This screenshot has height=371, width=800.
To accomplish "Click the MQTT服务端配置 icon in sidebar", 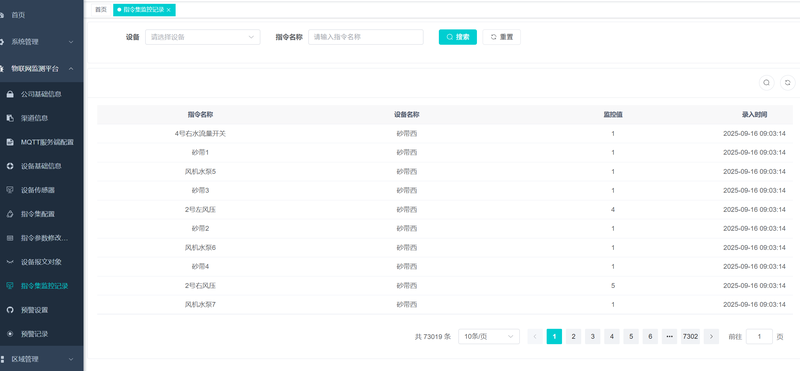I will [10, 142].
